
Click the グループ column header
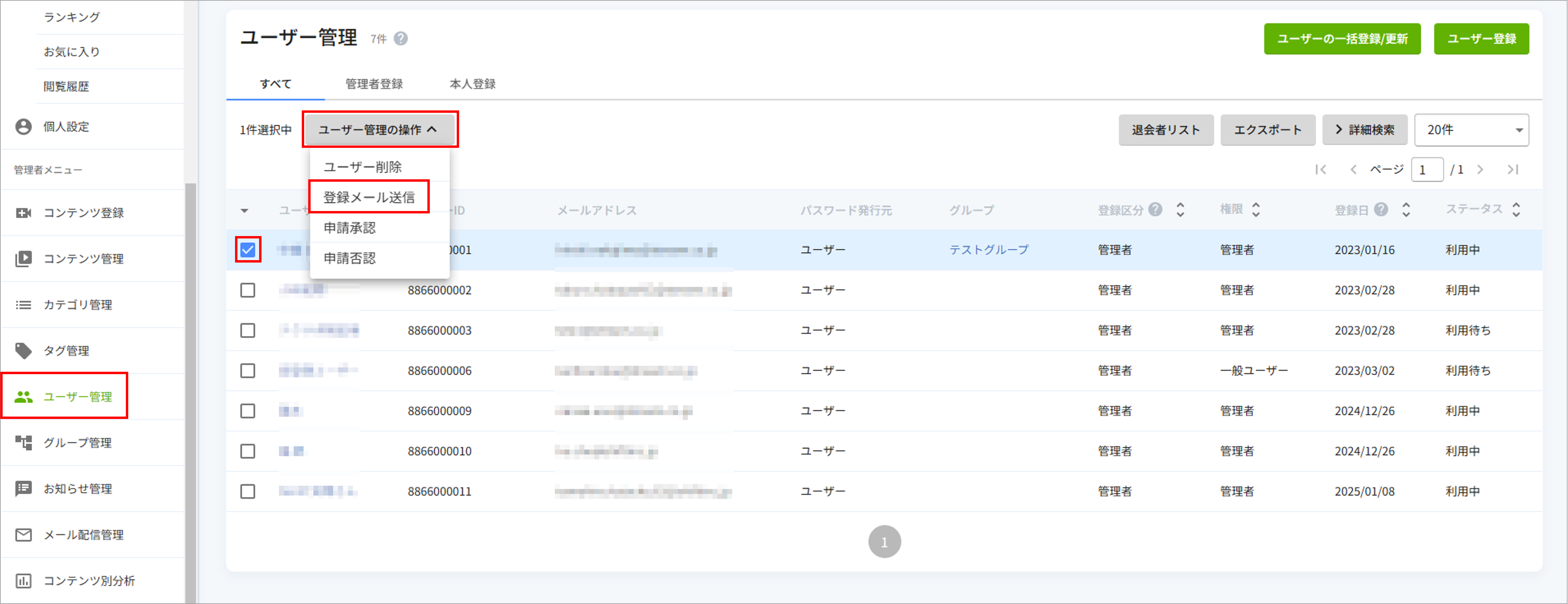[972, 210]
